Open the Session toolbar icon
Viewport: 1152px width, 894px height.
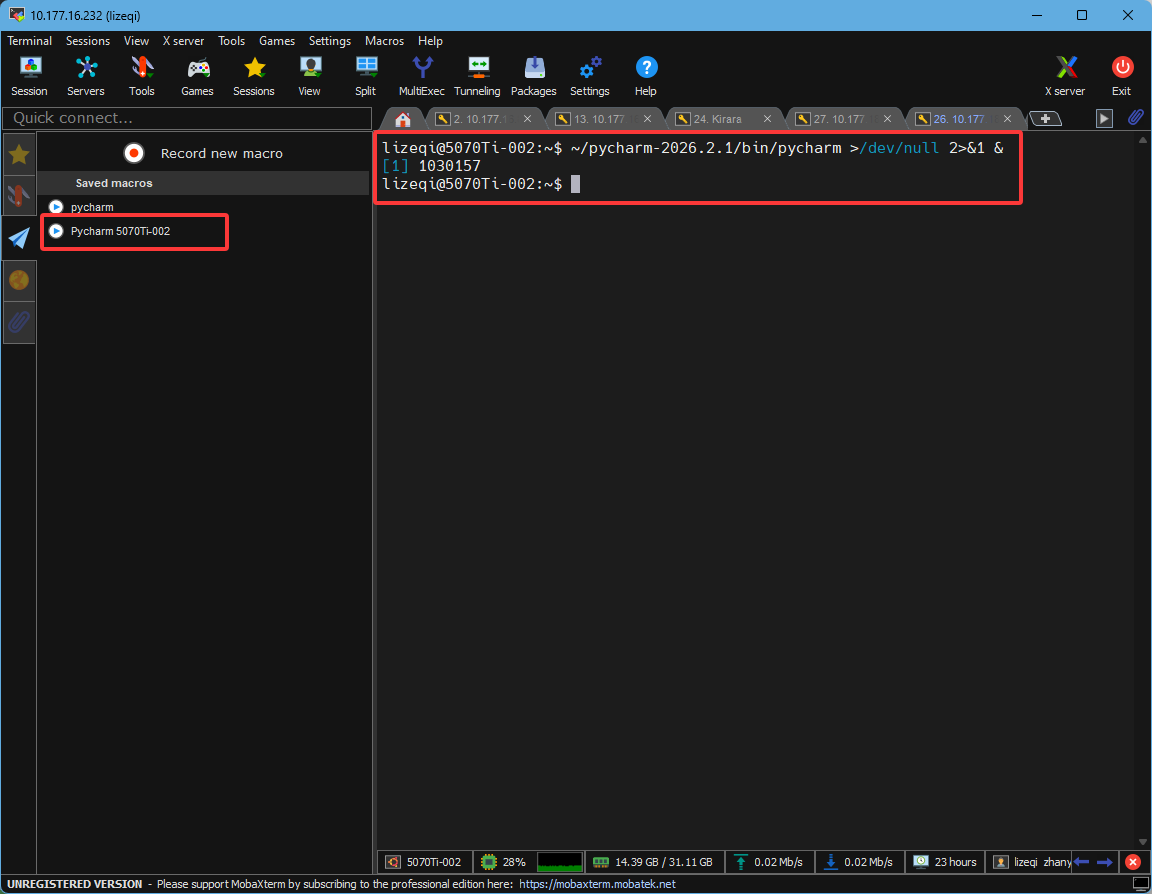(x=29, y=76)
